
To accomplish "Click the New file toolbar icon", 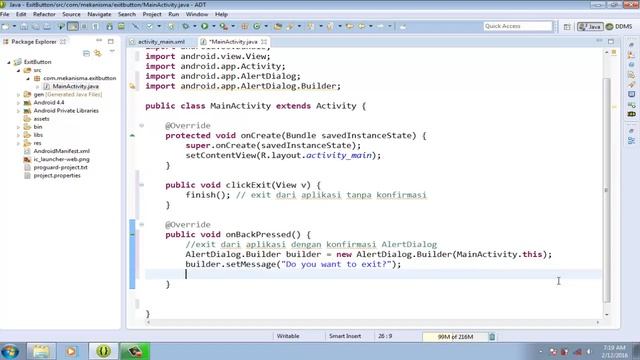I will click(6, 27).
